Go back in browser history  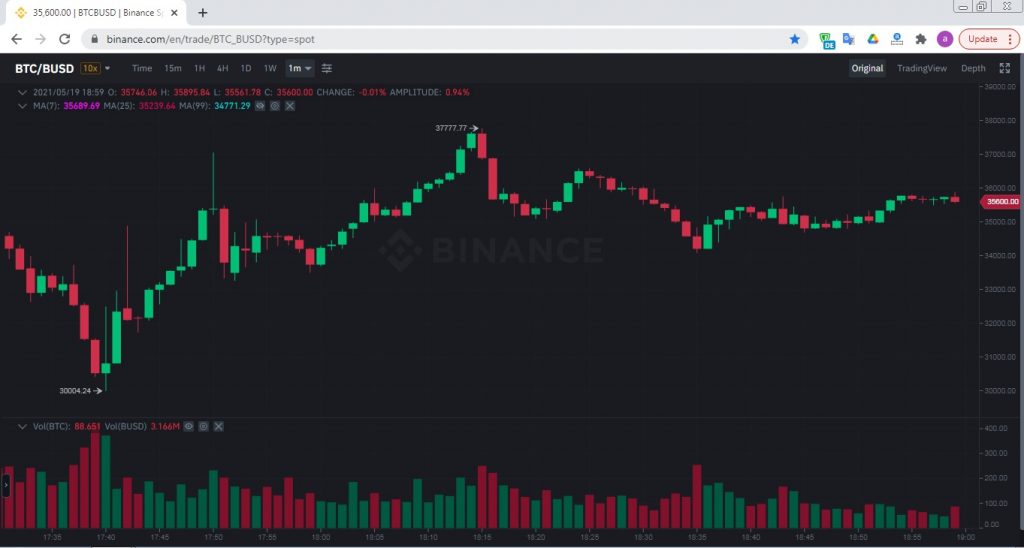[x=16, y=39]
